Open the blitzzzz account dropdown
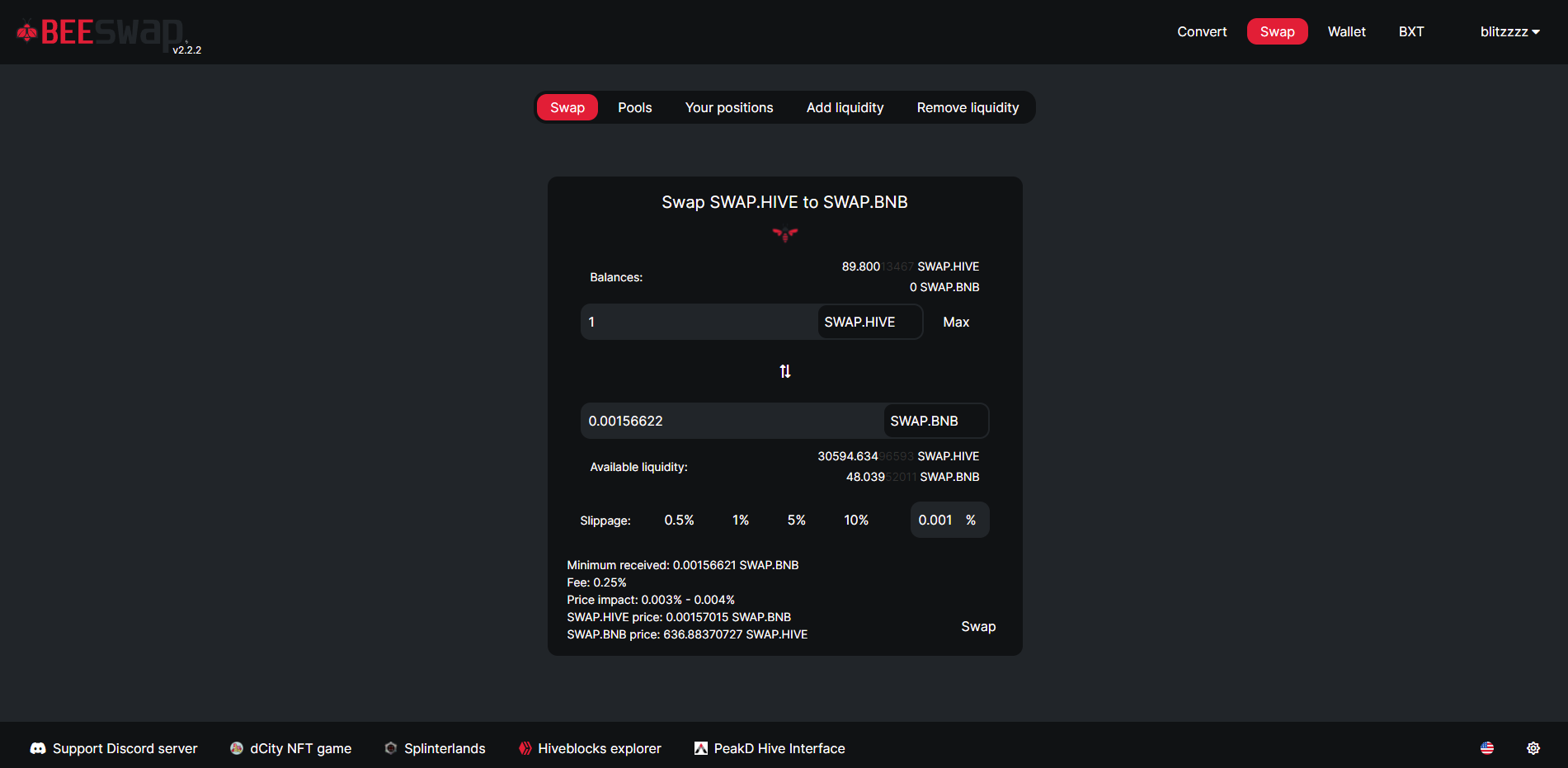 pos(1510,31)
